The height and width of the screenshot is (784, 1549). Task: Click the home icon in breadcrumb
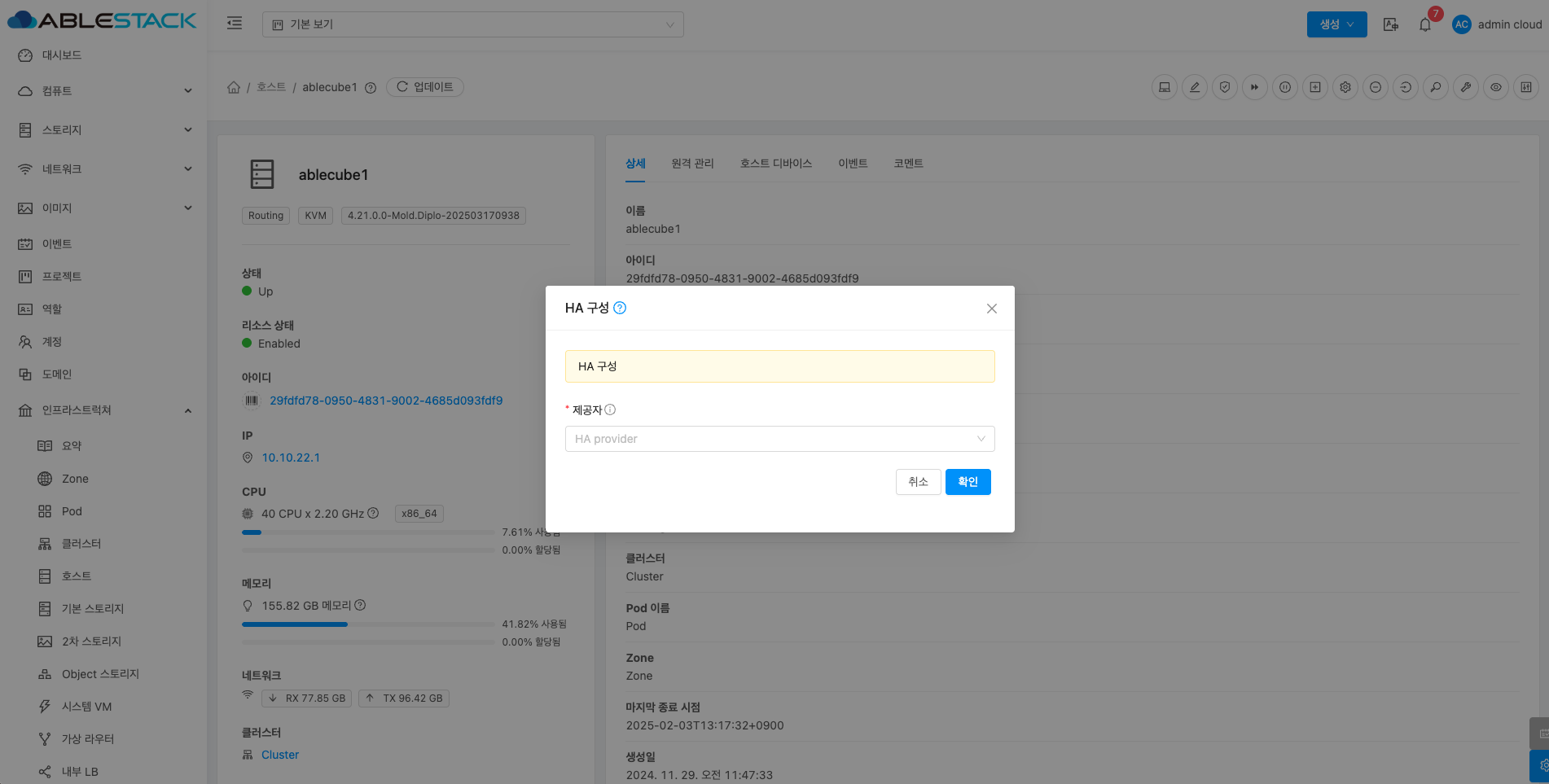(234, 87)
